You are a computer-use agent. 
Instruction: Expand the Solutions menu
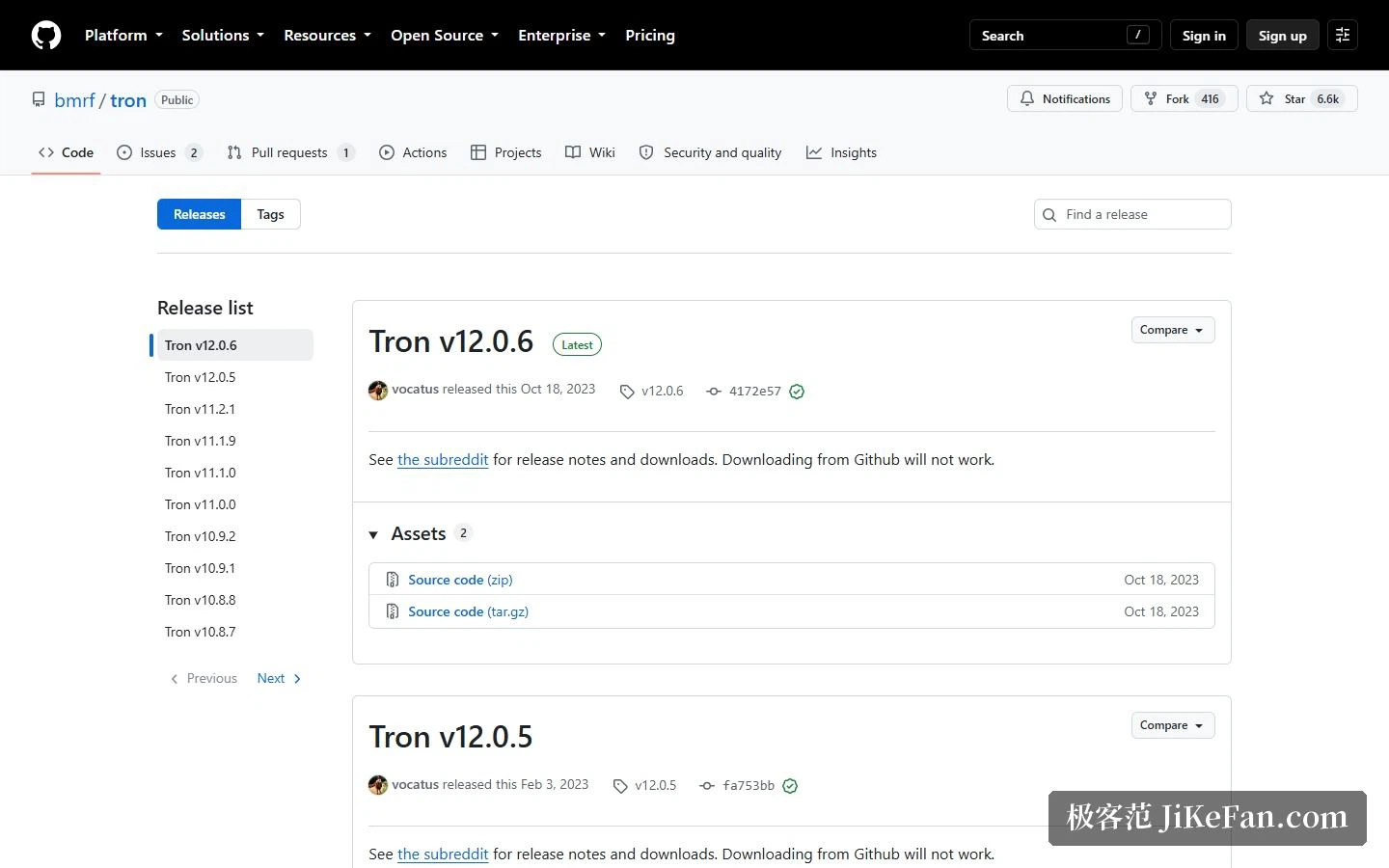[223, 35]
